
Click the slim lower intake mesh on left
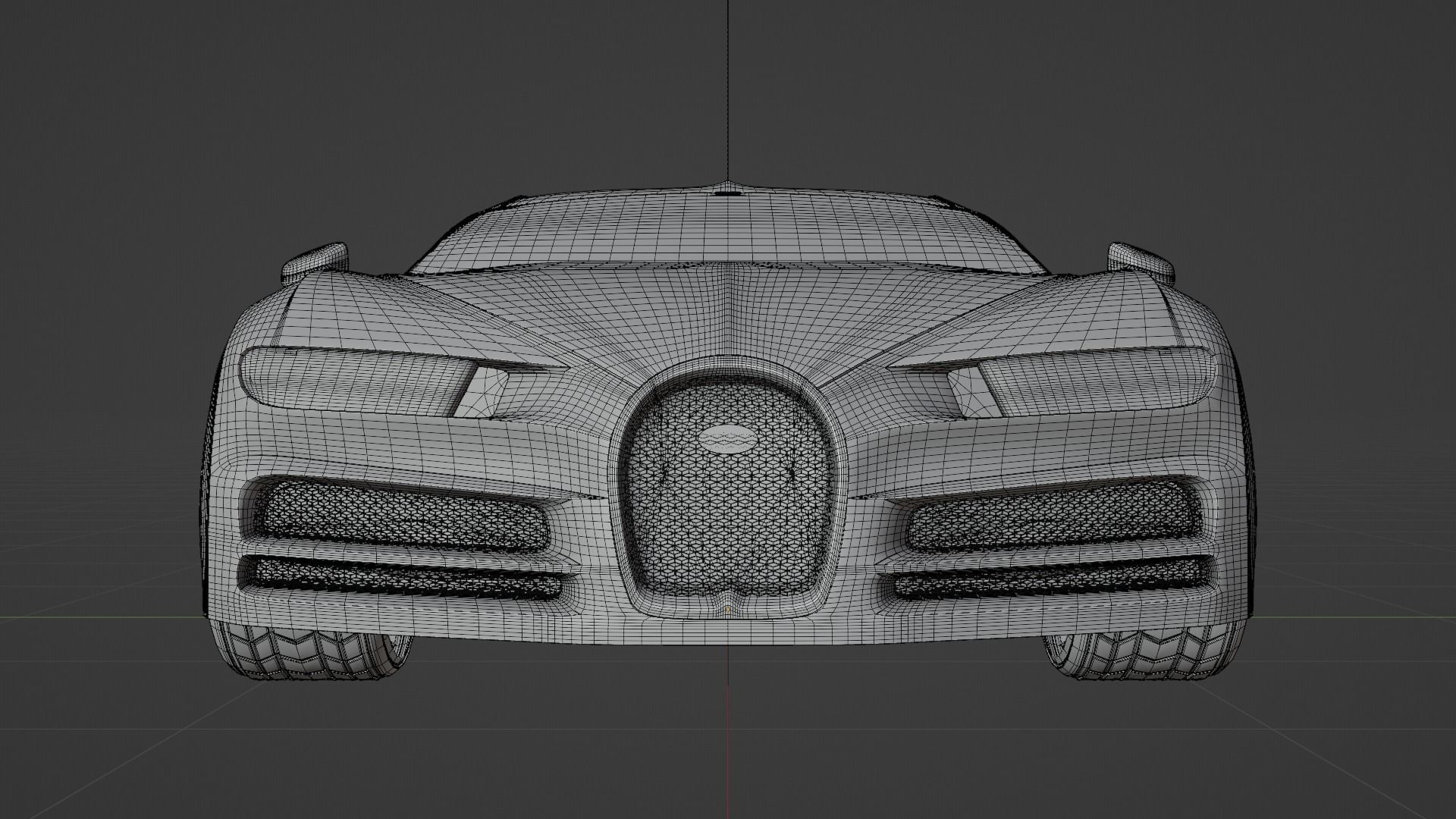pos(402,576)
